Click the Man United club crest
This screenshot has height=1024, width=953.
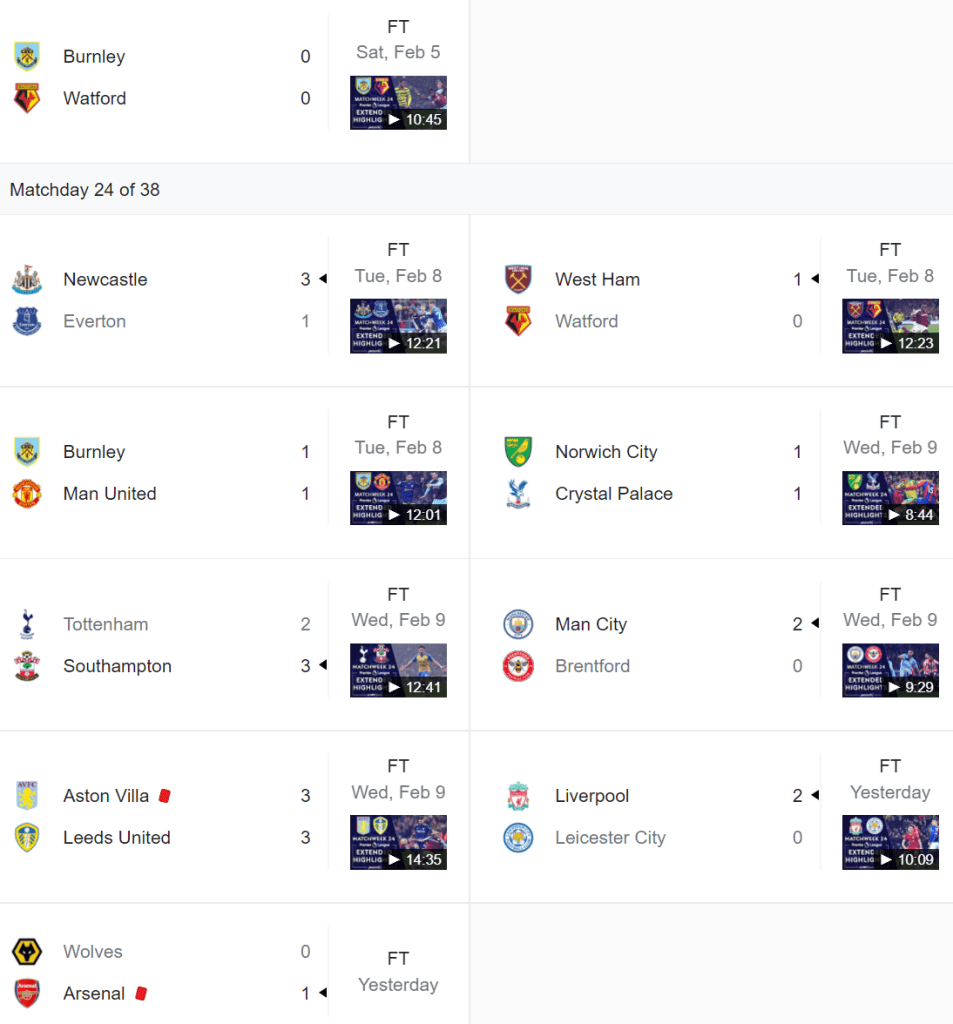point(27,494)
